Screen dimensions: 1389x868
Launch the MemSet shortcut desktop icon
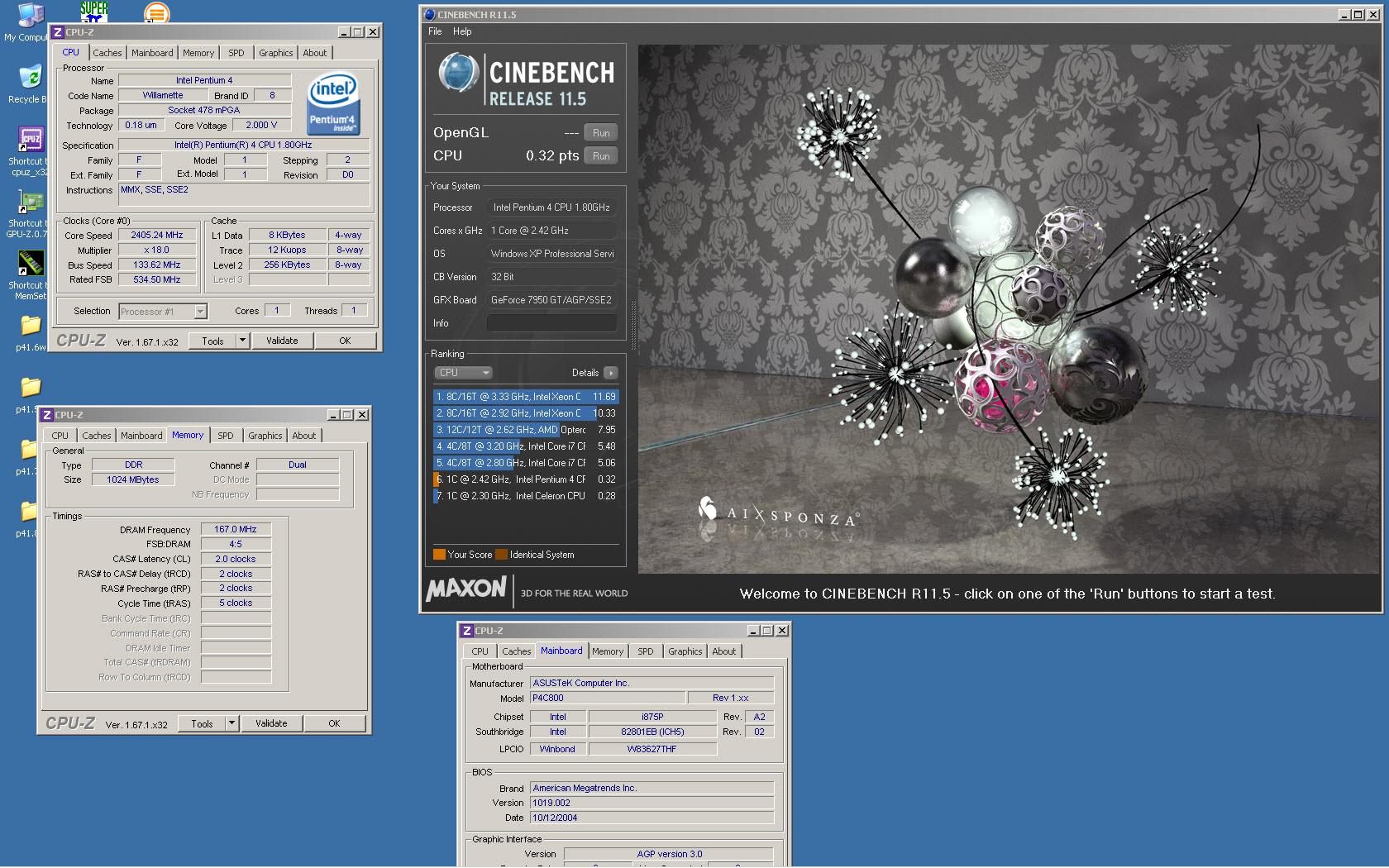click(30, 263)
